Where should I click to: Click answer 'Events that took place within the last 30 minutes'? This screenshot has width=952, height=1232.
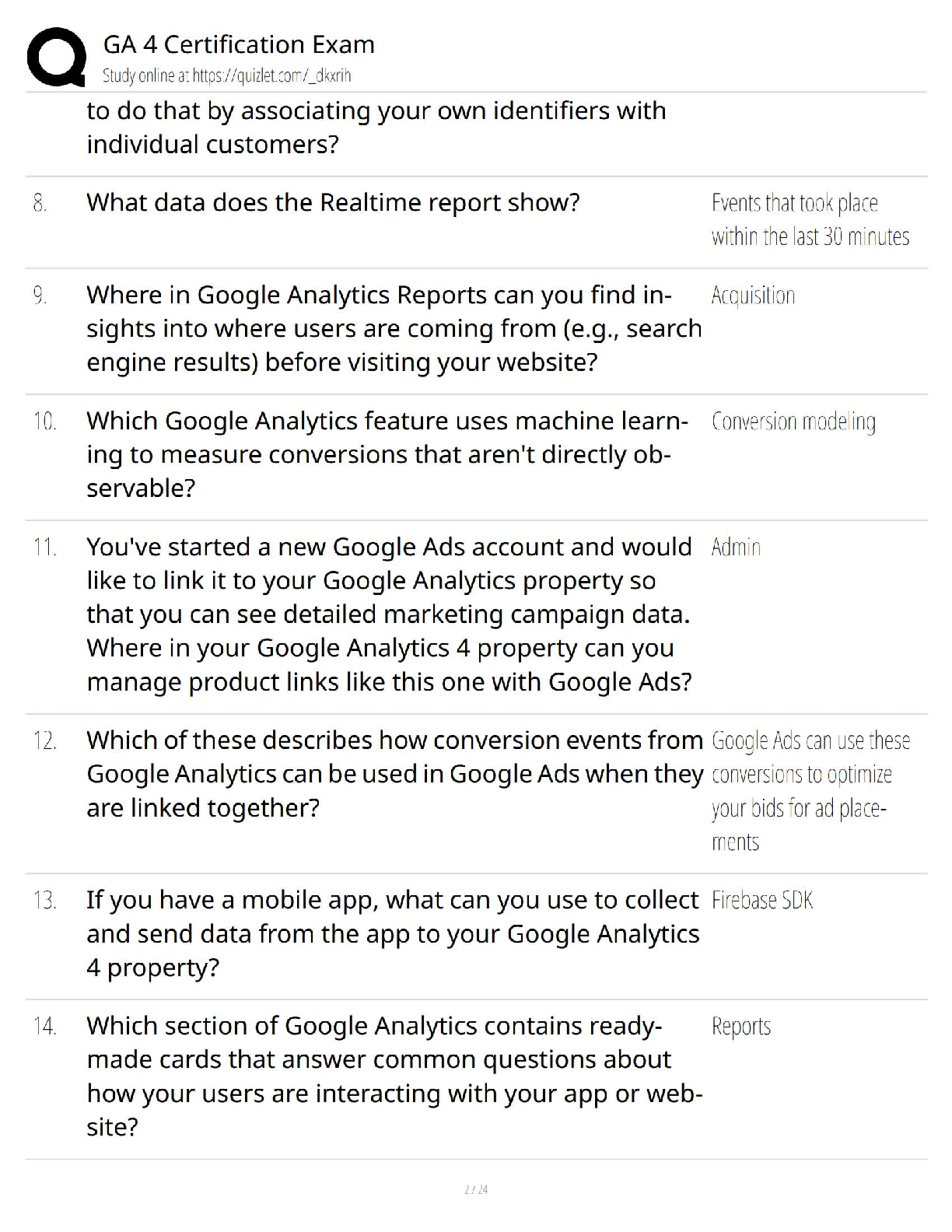[810, 219]
